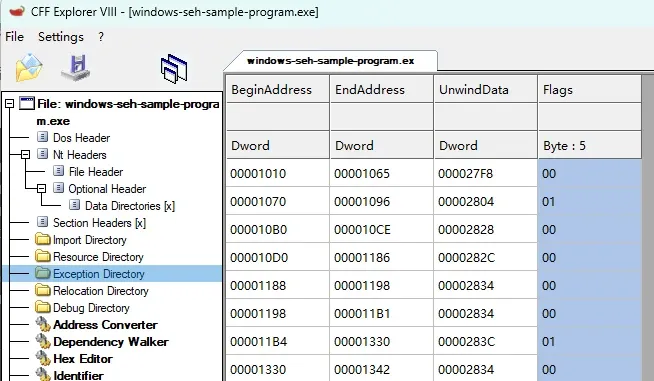Click the CFF Explorer app icon in title bar

[x=17, y=11]
